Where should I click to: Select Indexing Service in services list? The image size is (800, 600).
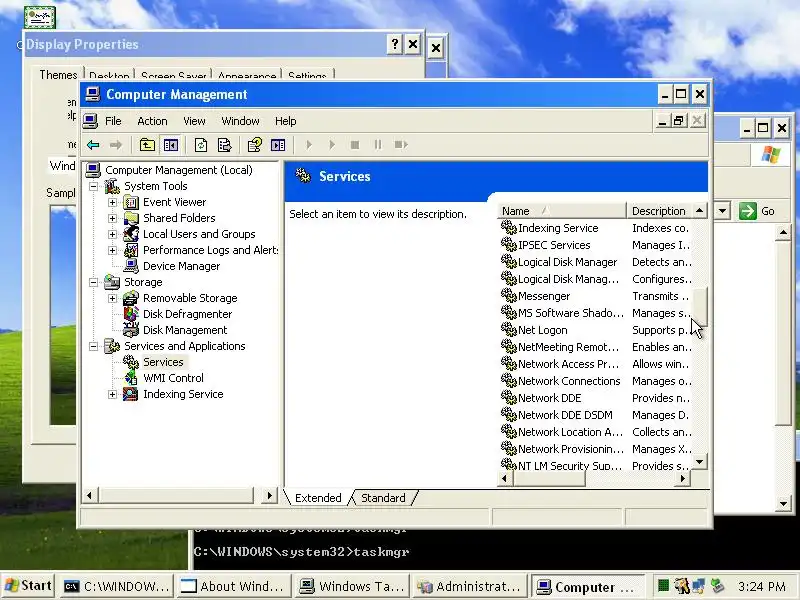pyautogui.click(x=558, y=228)
